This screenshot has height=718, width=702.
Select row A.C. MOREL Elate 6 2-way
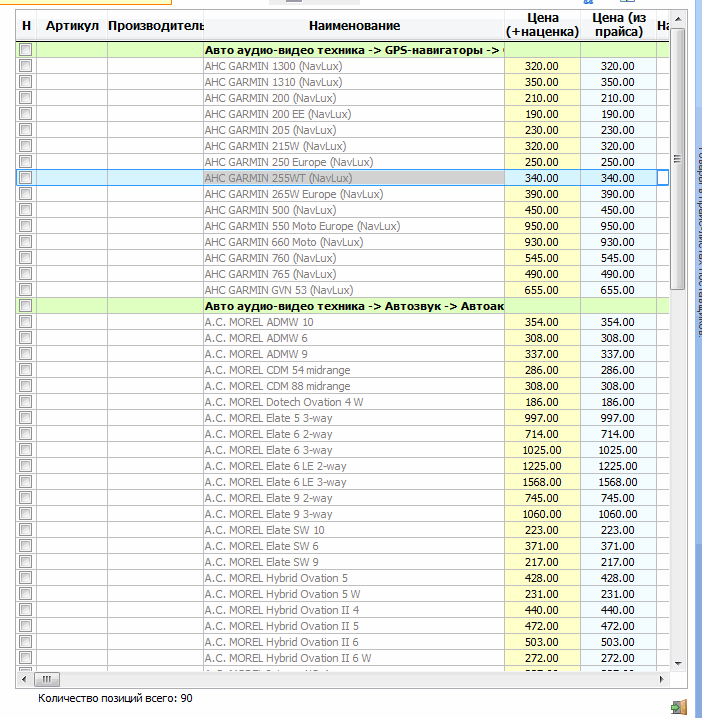343,434
